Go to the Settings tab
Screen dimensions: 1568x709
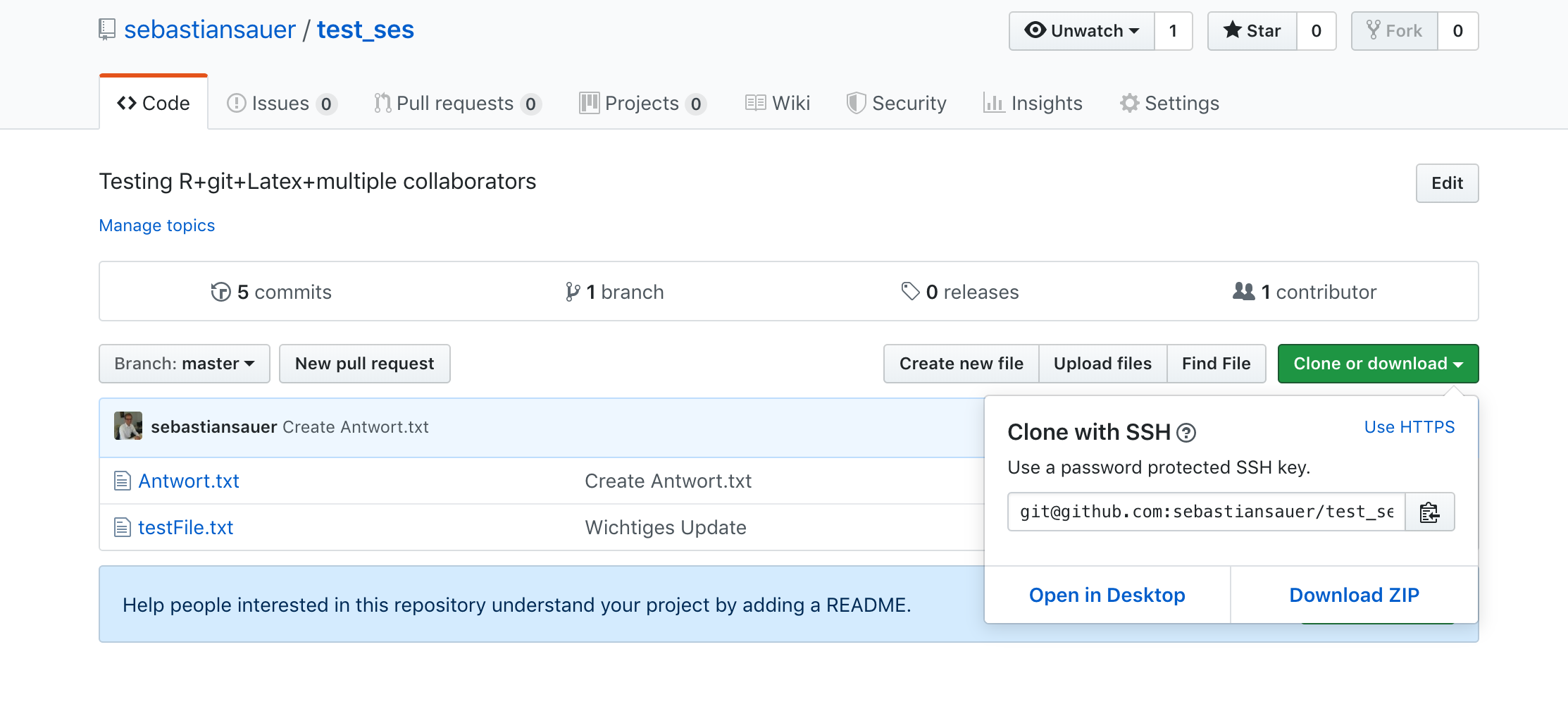tap(1169, 104)
